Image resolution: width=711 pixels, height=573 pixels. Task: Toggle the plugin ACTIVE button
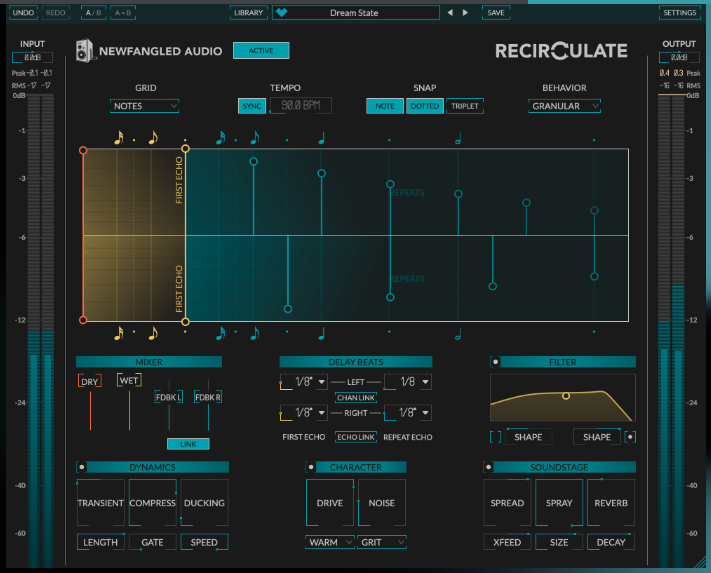[x=260, y=51]
